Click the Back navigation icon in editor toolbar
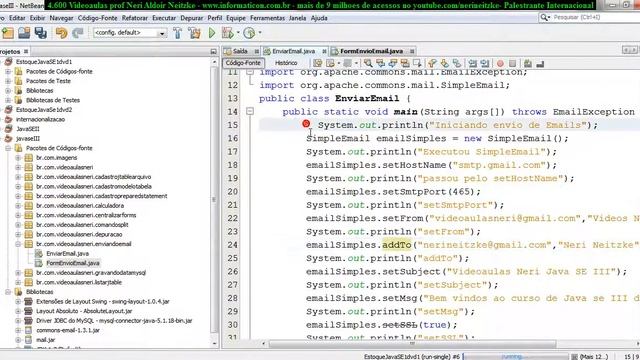This screenshot has width=640, height=360. pos(330,63)
